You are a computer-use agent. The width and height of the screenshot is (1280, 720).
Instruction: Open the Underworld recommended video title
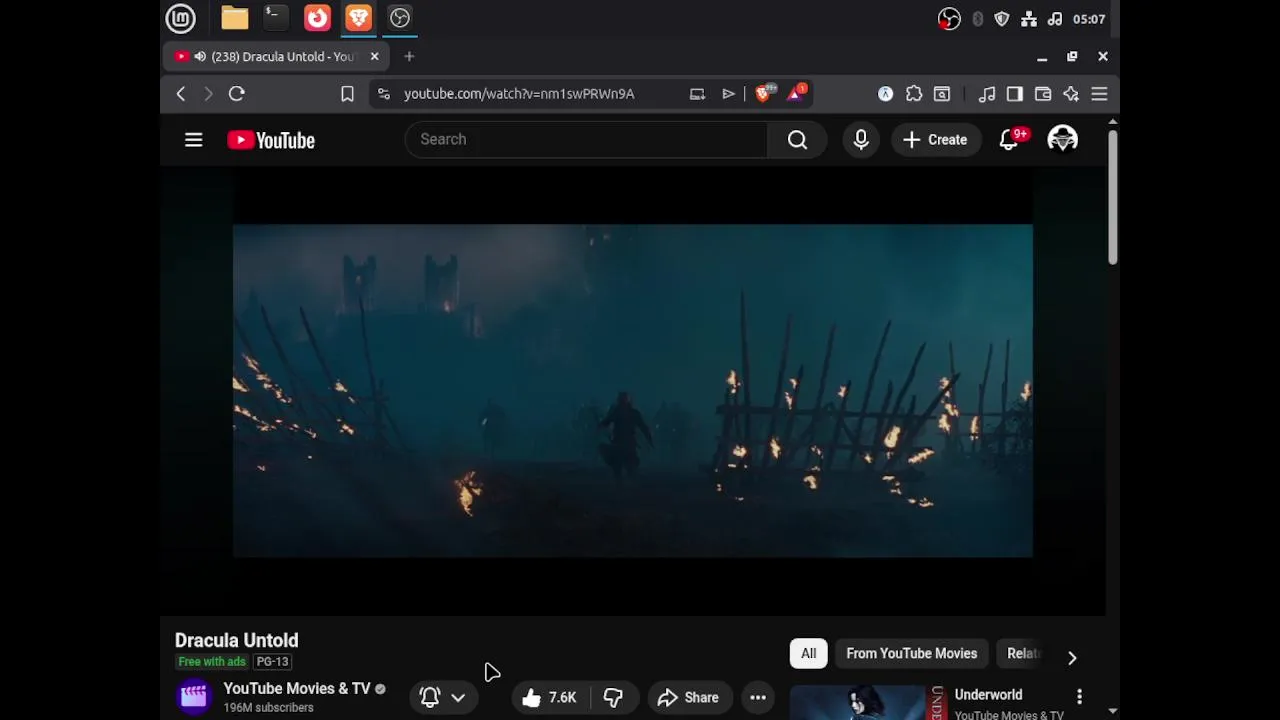pyautogui.click(x=988, y=695)
